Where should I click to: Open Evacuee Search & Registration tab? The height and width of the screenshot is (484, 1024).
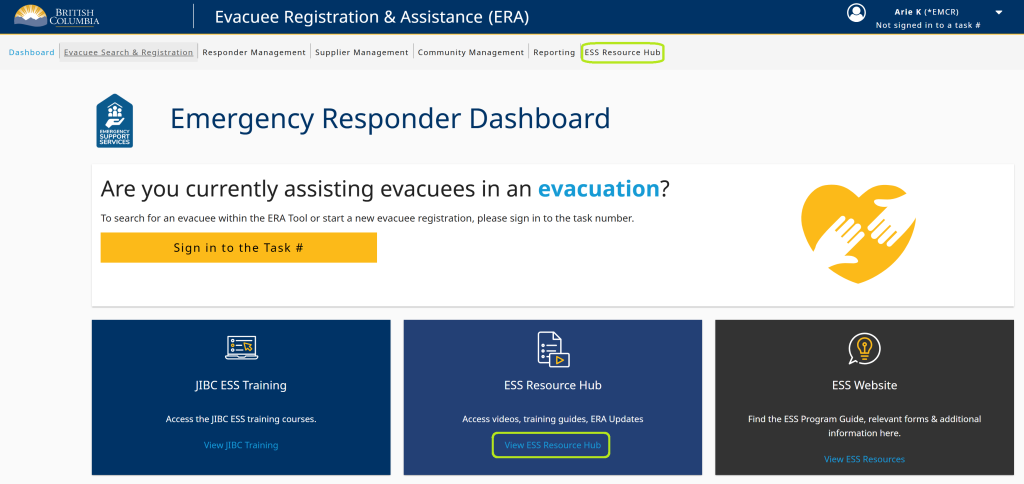(x=129, y=52)
